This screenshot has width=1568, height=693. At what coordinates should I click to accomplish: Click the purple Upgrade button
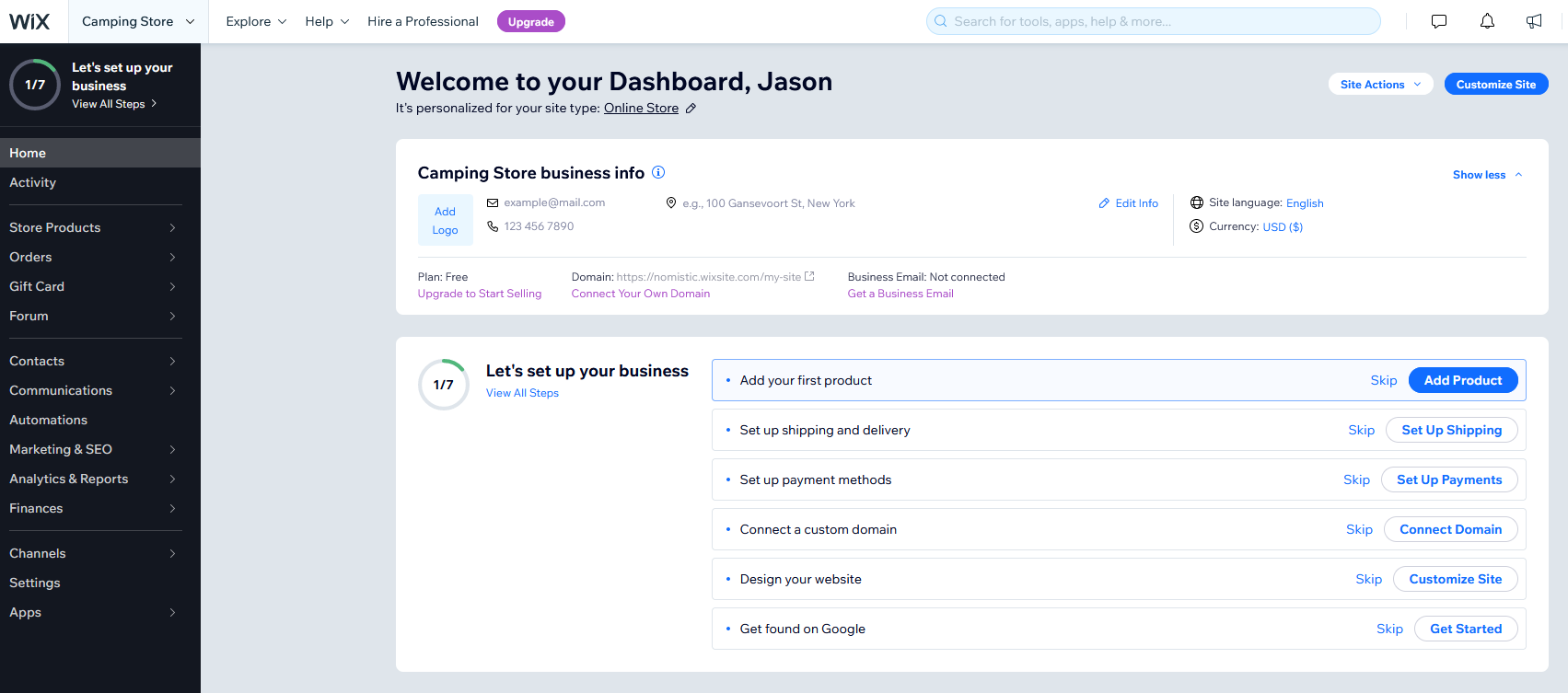point(531,21)
